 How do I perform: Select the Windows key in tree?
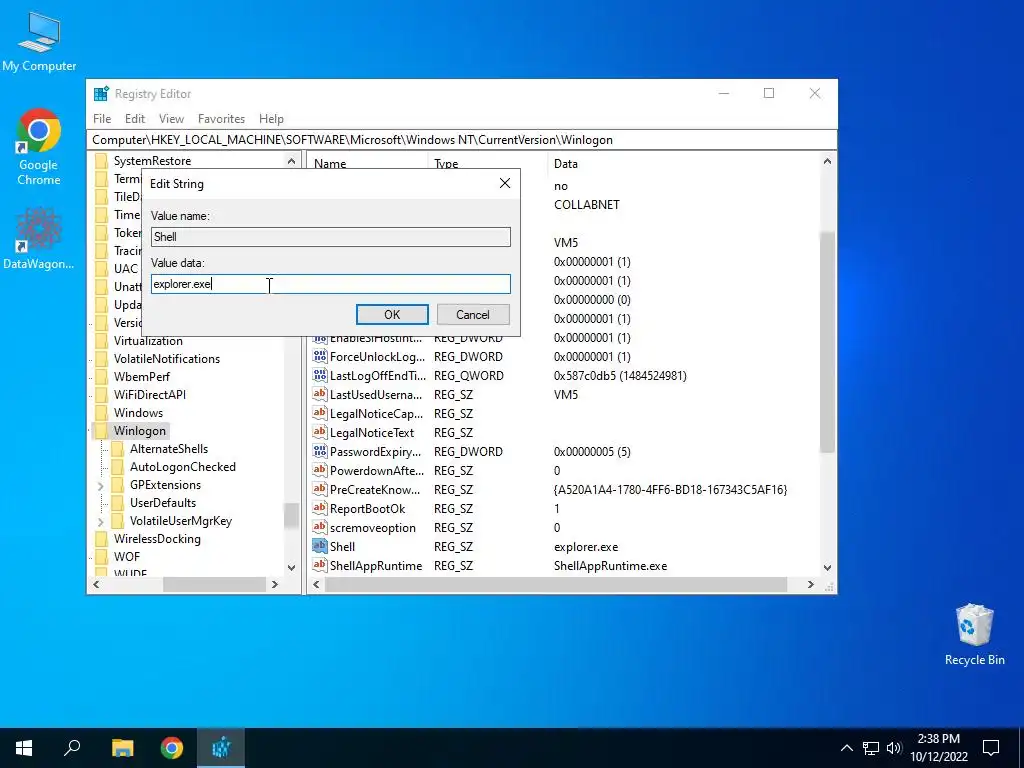point(138,413)
